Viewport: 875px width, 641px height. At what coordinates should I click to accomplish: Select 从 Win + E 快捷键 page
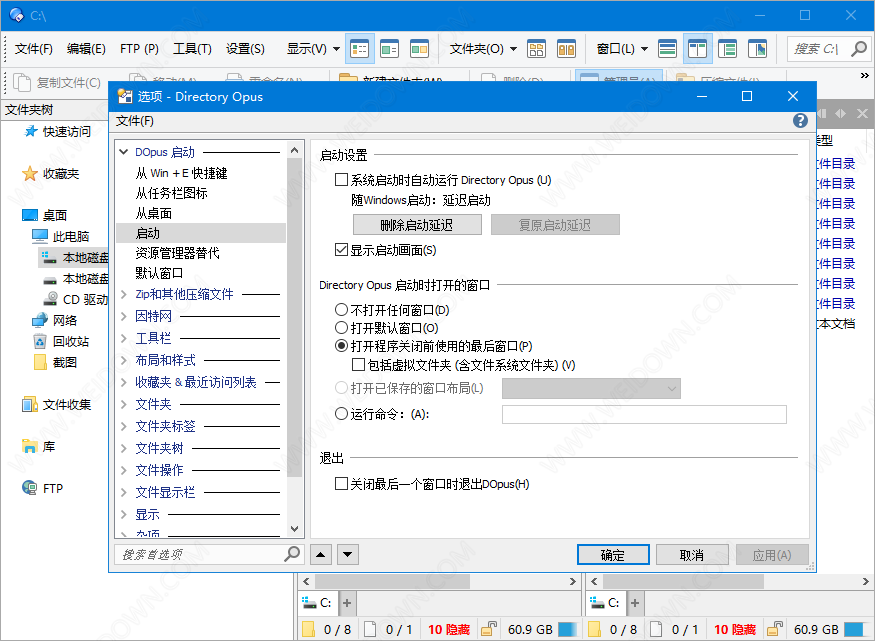(x=181, y=173)
